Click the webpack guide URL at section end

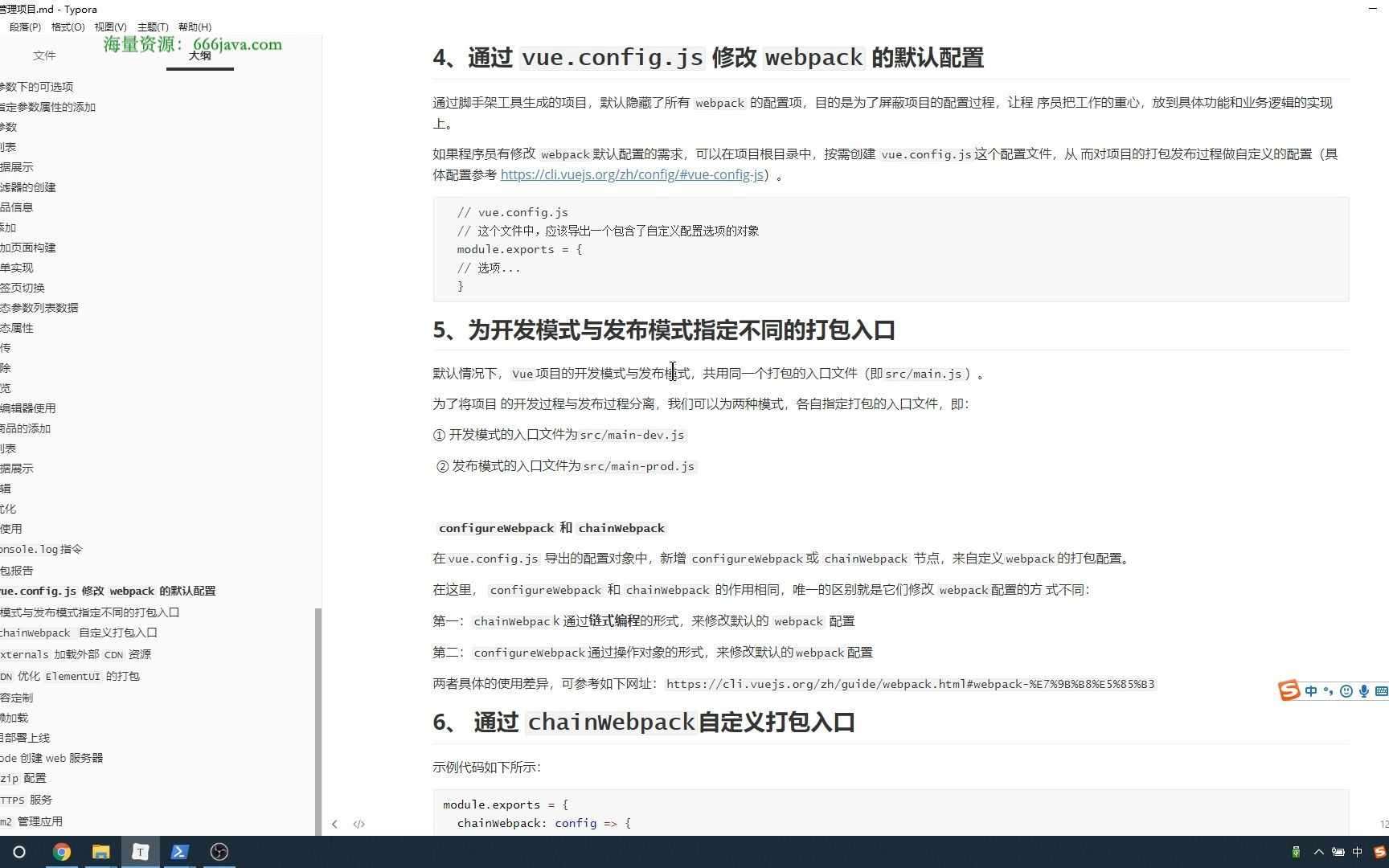[x=910, y=684]
